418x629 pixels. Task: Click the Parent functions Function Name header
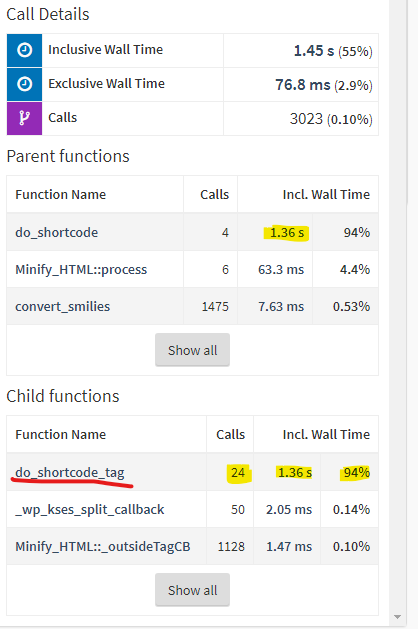(61, 195)
